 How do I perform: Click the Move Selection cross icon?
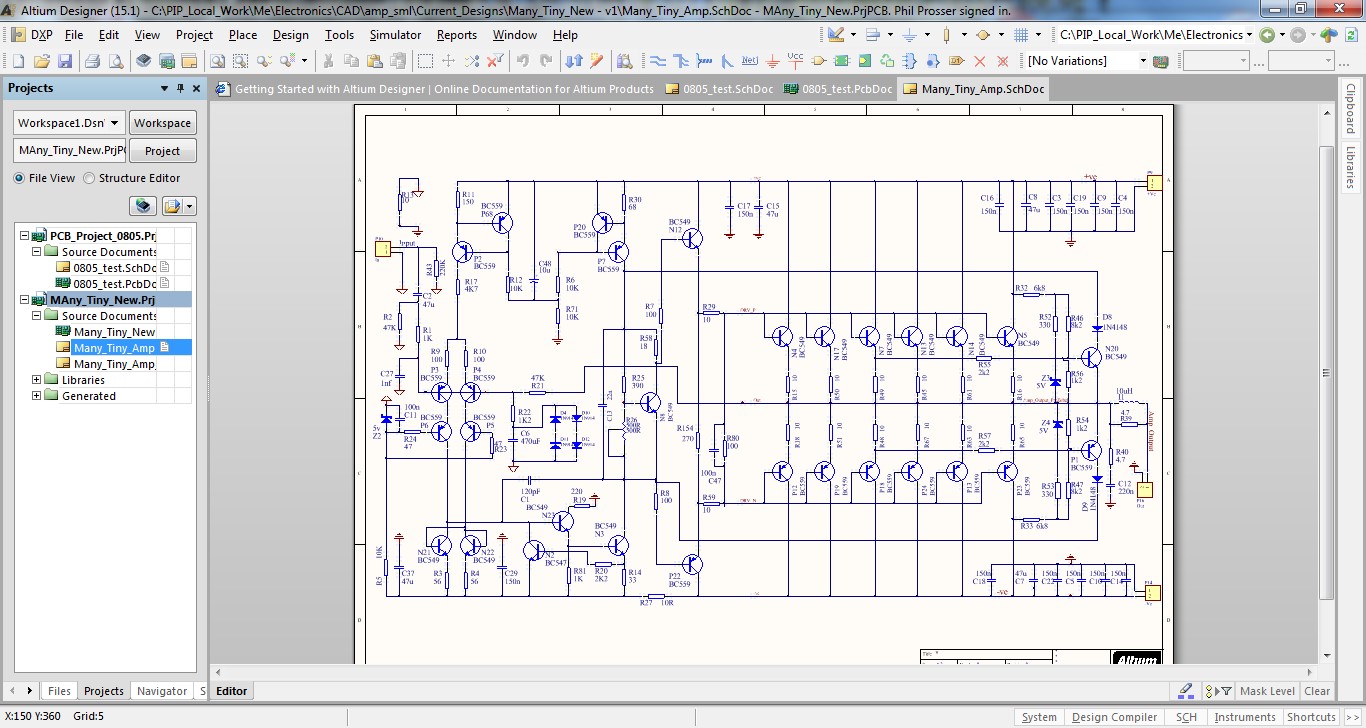(x=448, y=61)
